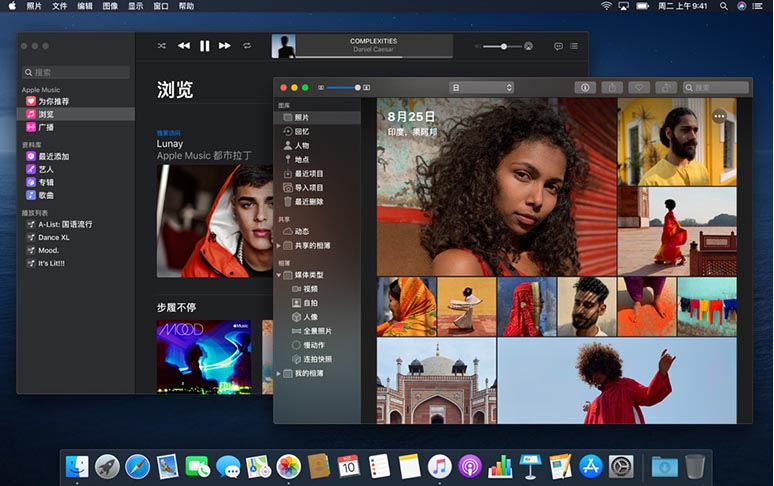Viewport: 774px width, 486px height.
Task: Open the AirPlay output icon in Music
Action: click(528, 46)
